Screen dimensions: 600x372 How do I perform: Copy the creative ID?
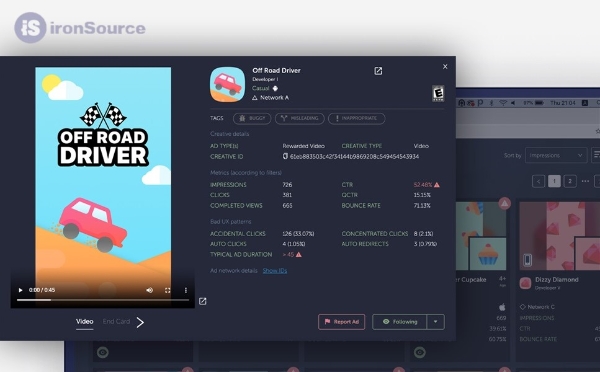(285, 156)
